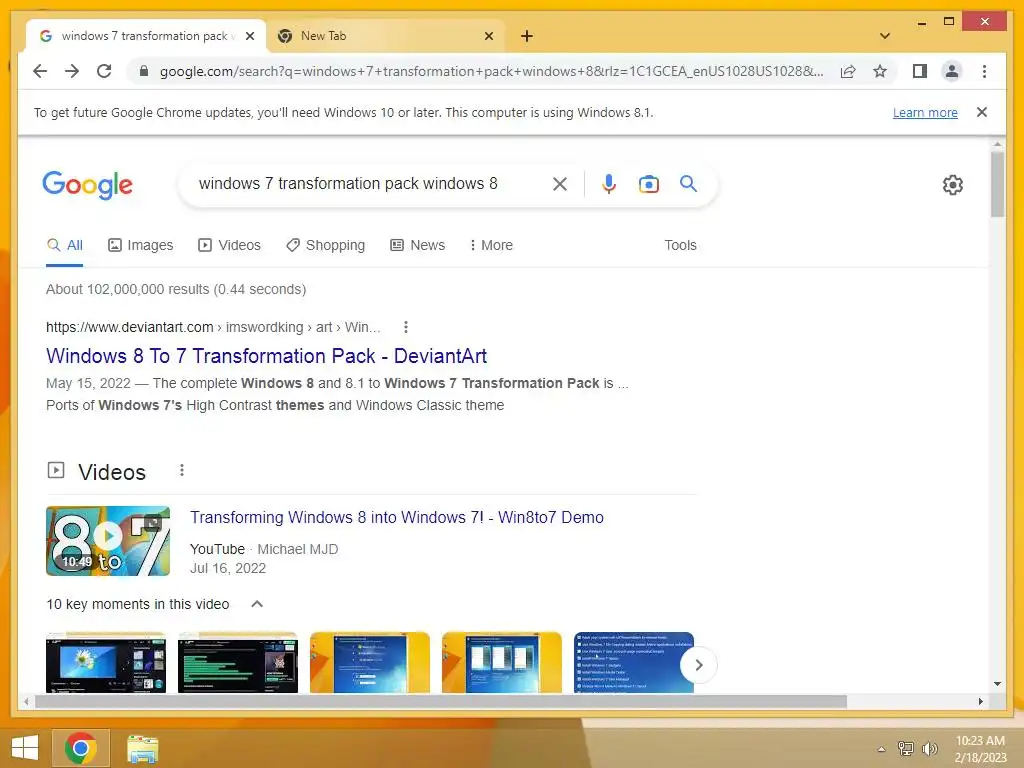Switch to the New Tab tab
The image size is (1024, 768).
tap(385, 36)
